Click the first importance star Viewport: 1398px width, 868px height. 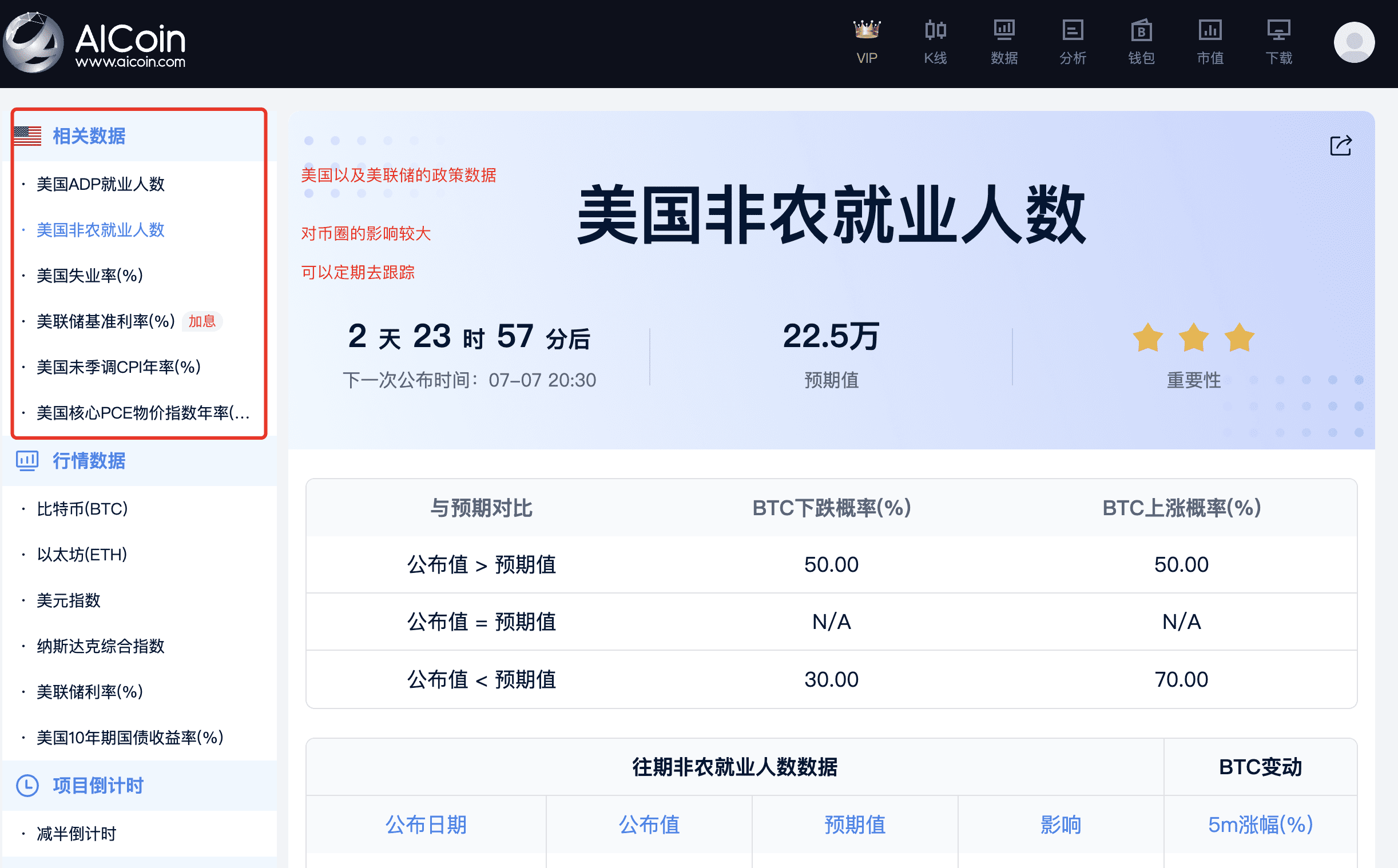tap(1147, 337)
